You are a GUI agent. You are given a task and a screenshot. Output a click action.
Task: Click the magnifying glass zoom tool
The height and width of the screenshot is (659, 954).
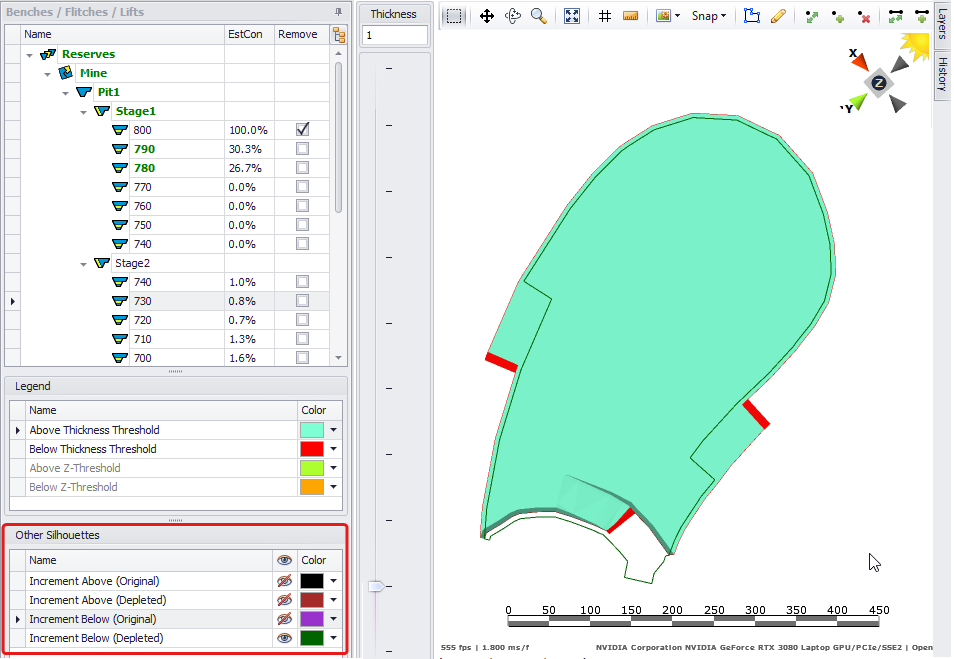539,16
